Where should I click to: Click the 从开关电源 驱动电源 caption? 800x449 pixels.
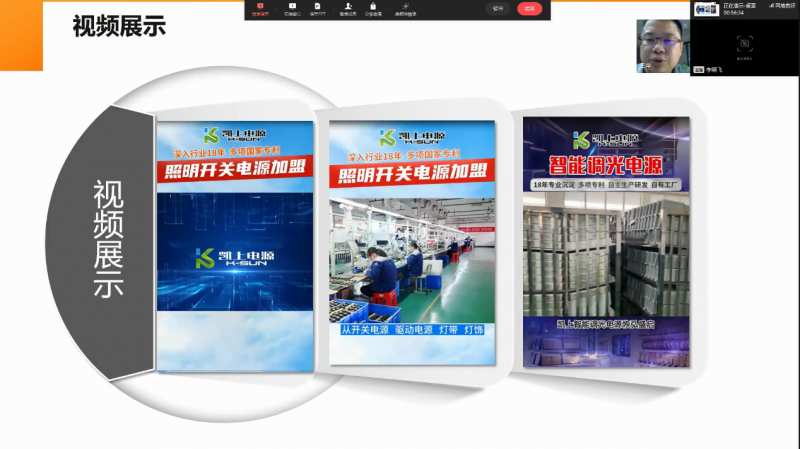coord(412,330)
